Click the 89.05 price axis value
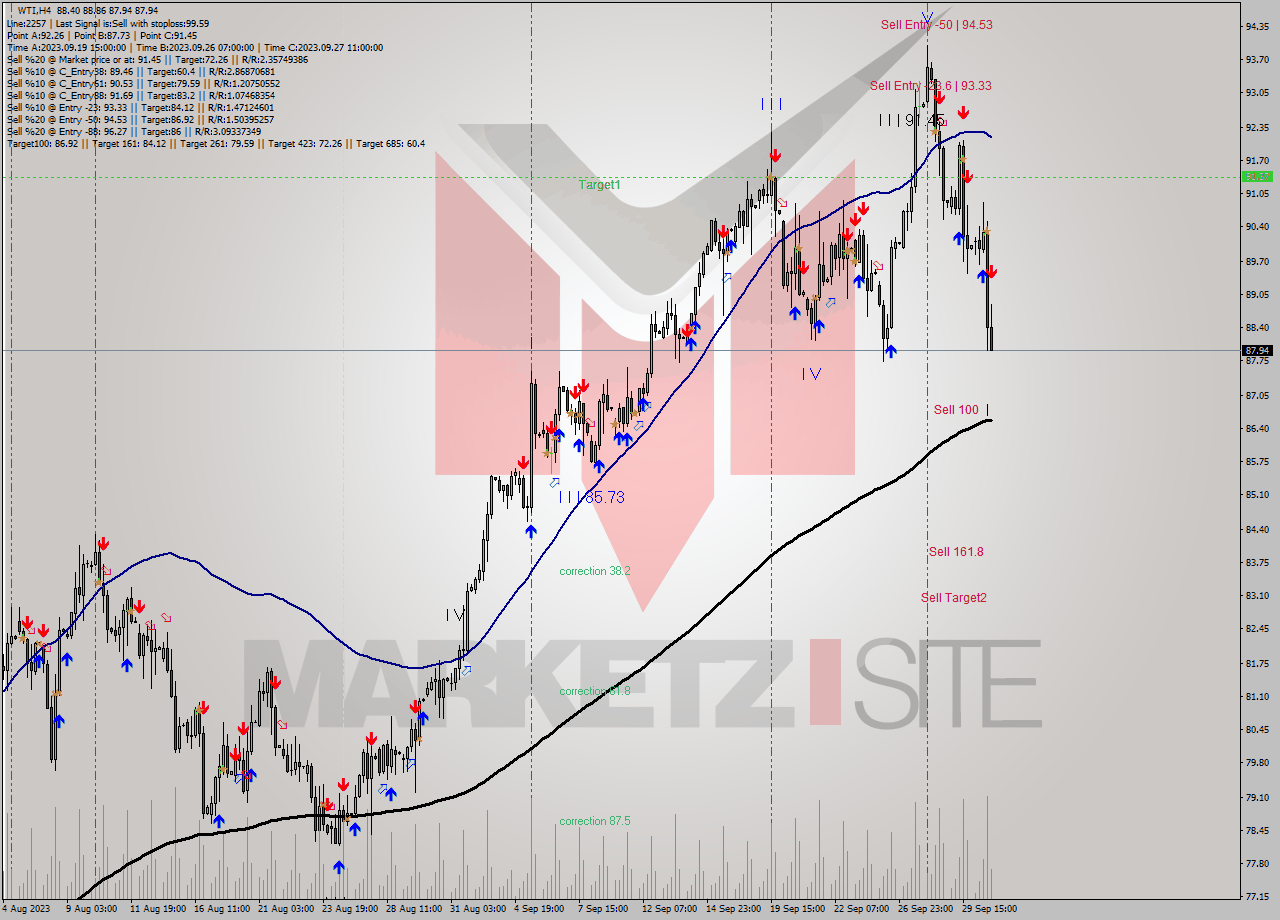This screenshot has height=920, width=1280. coord(1257,294)
